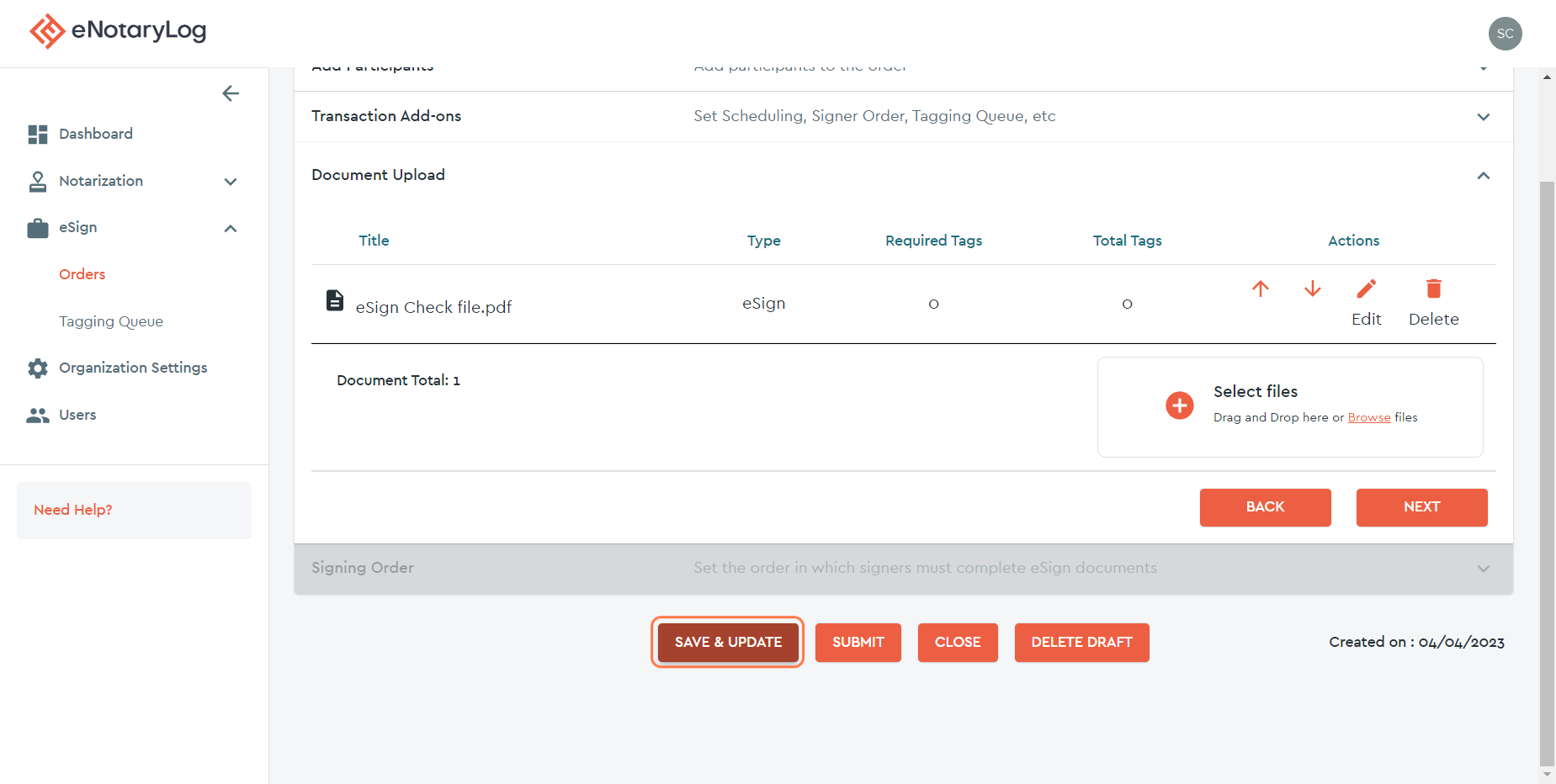The width and height of the screenshot is (1556, 784).
Task: Click the CLOSE button
Action: coord(958,643)
